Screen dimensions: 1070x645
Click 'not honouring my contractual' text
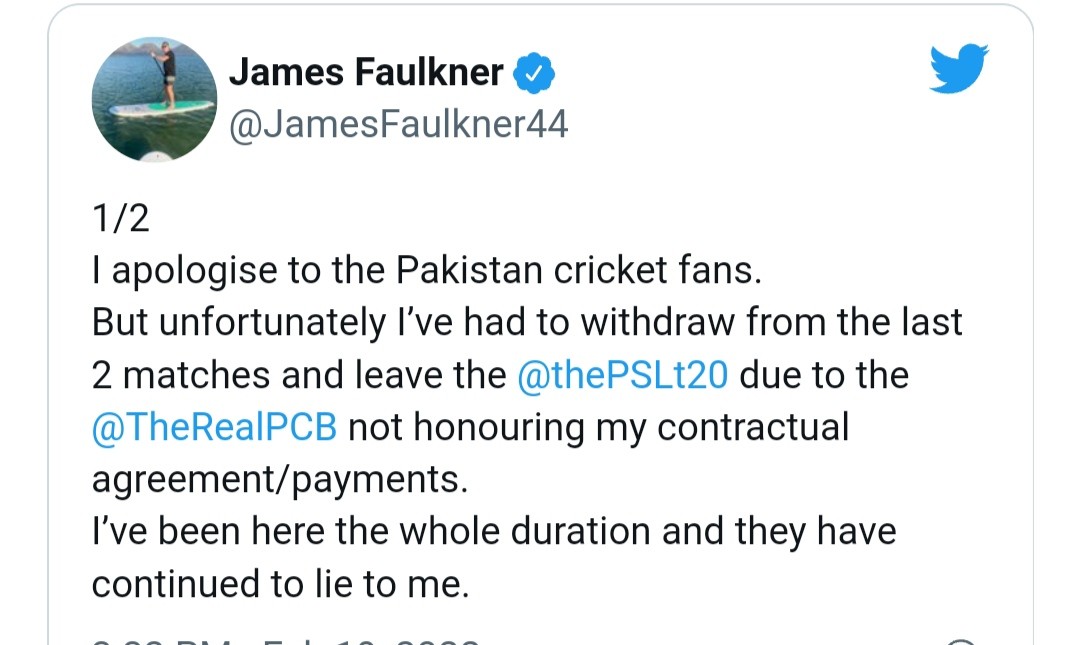(598, 427)
